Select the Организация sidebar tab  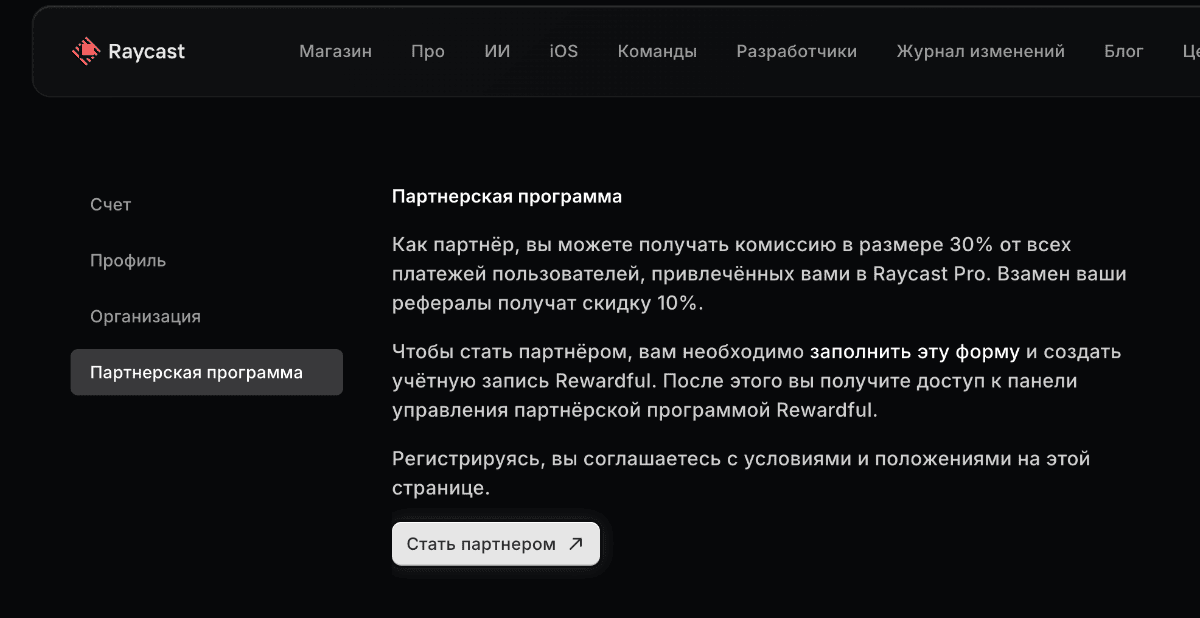coord(145,317)
